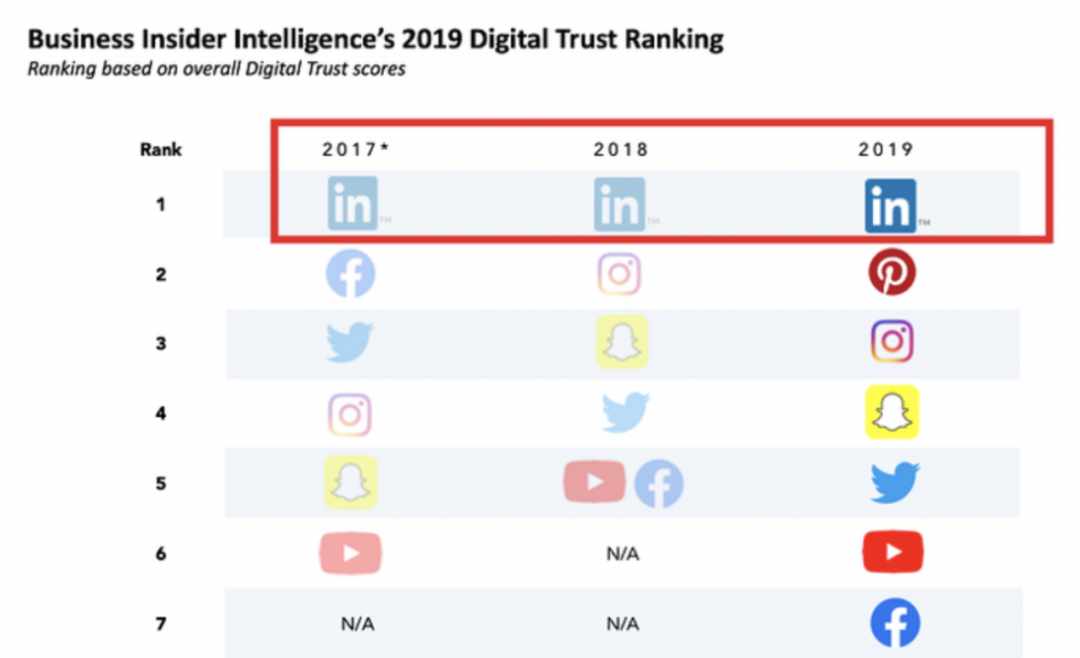Screen dimensions: 1080x658
Task: Click the Facebook logo at rank 7
Action: tap(895, 624)
